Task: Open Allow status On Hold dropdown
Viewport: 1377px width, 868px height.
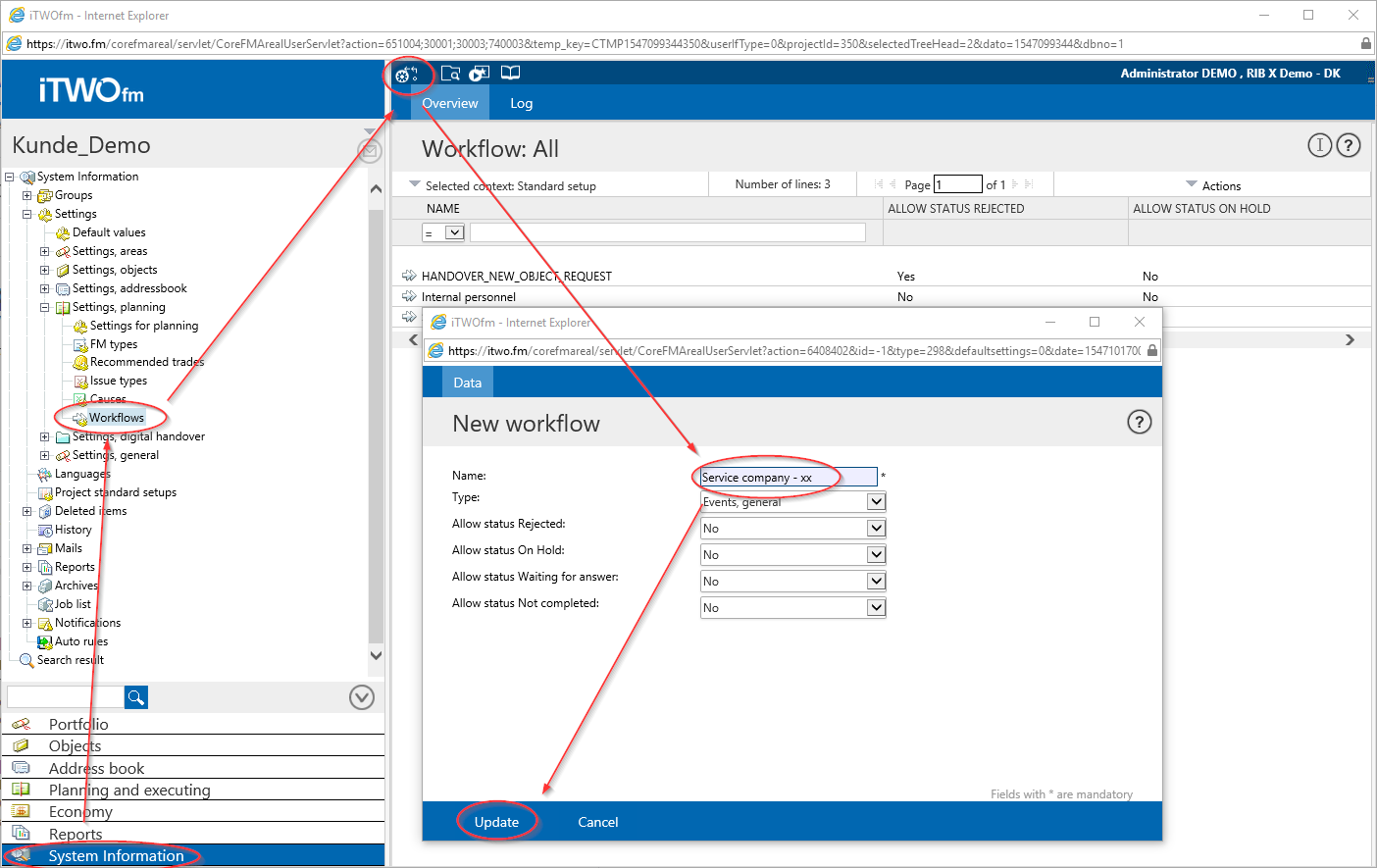Action: point(876,555)
